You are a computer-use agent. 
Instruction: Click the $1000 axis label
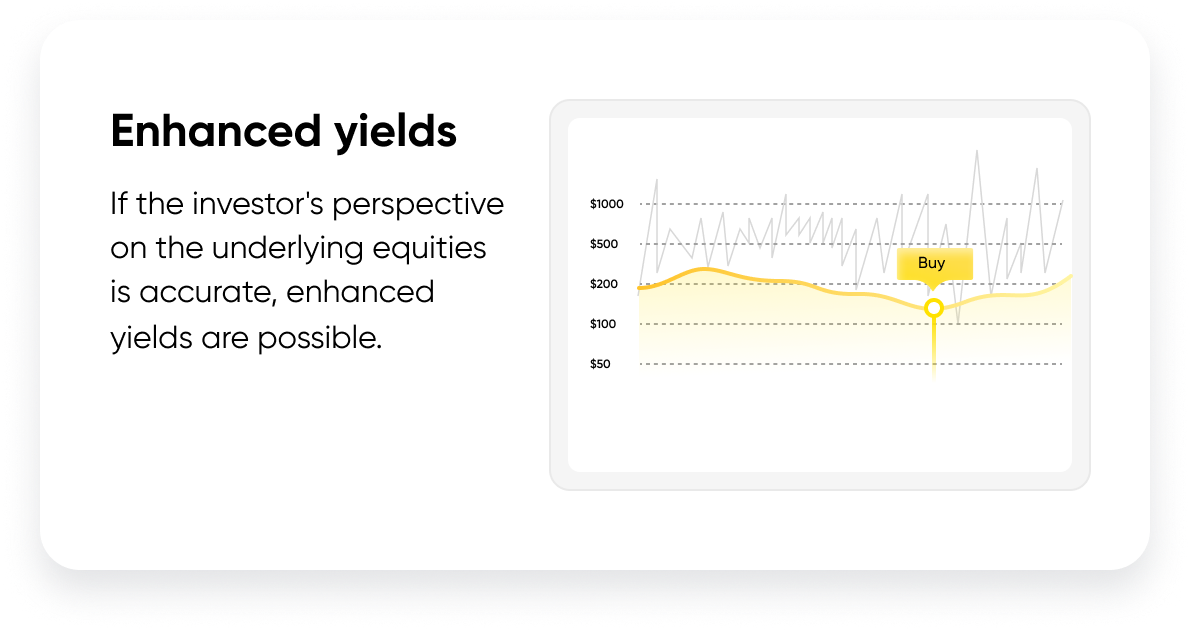click(x=606, y=204)
